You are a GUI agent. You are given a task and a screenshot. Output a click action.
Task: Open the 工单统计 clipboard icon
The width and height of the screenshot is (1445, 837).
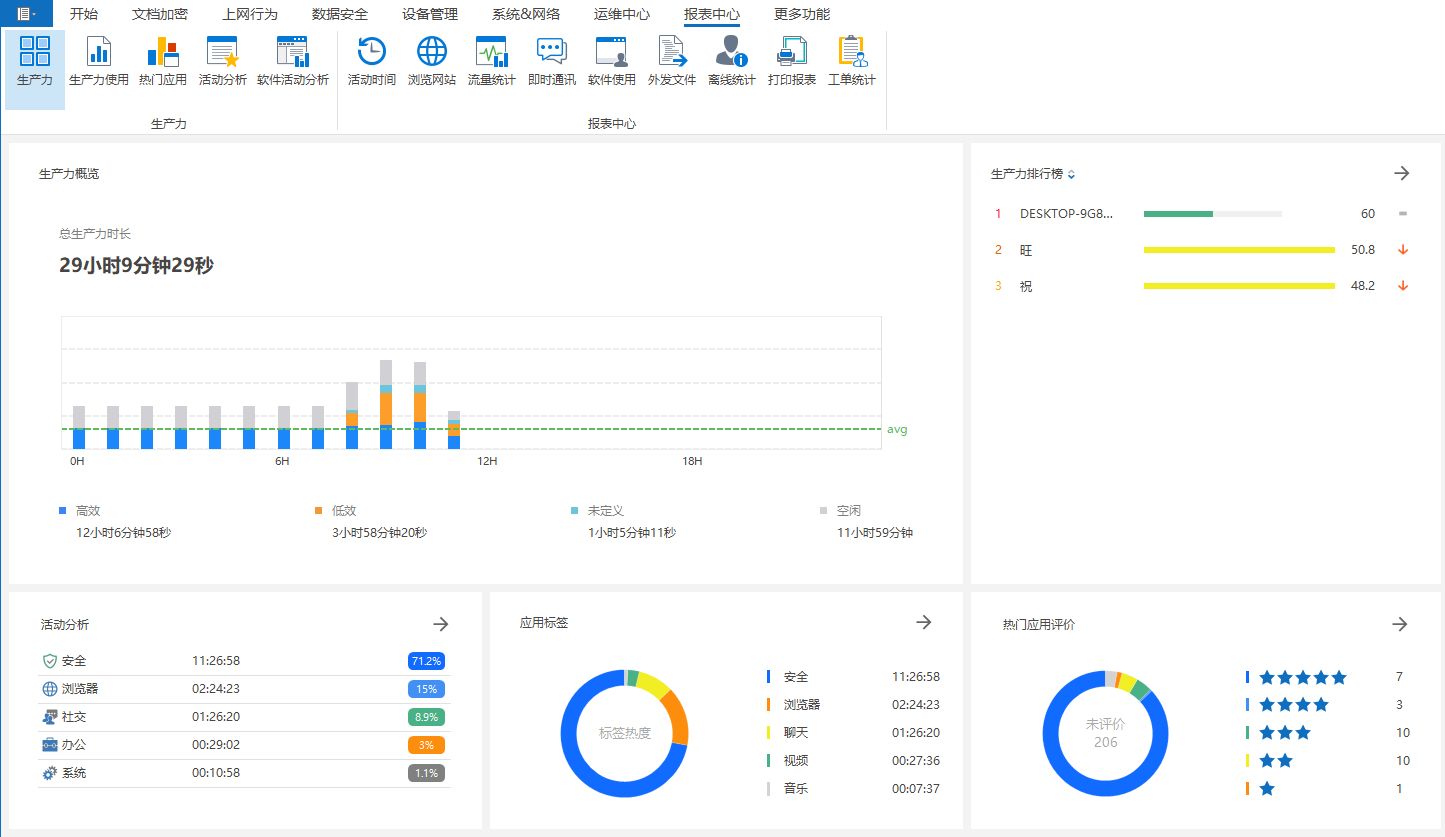click(852, 62)
